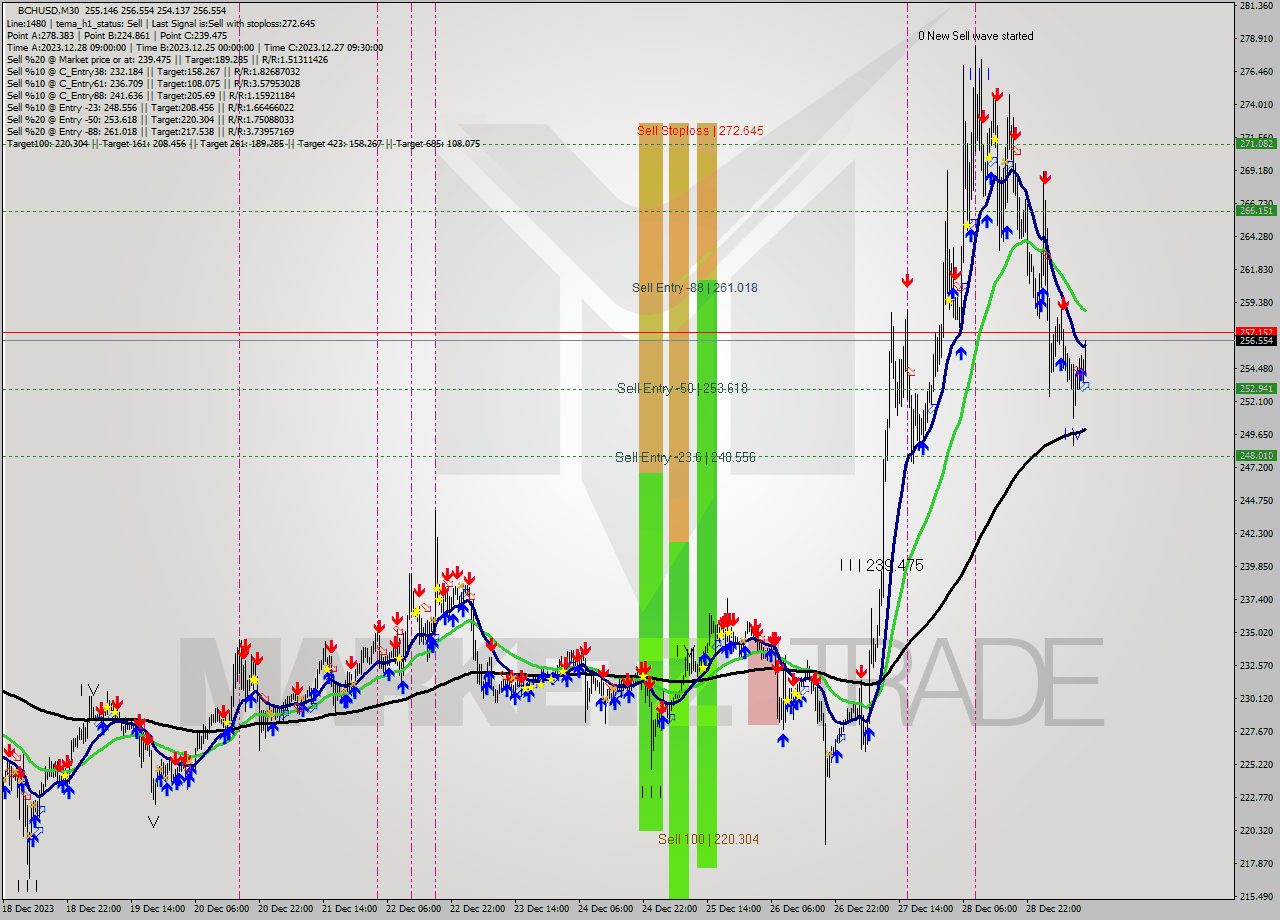Viewport: 1280px width, 920px height.
Task: Click the '26 Dec 22:00' time label
Action: click(x=861, y=910)
